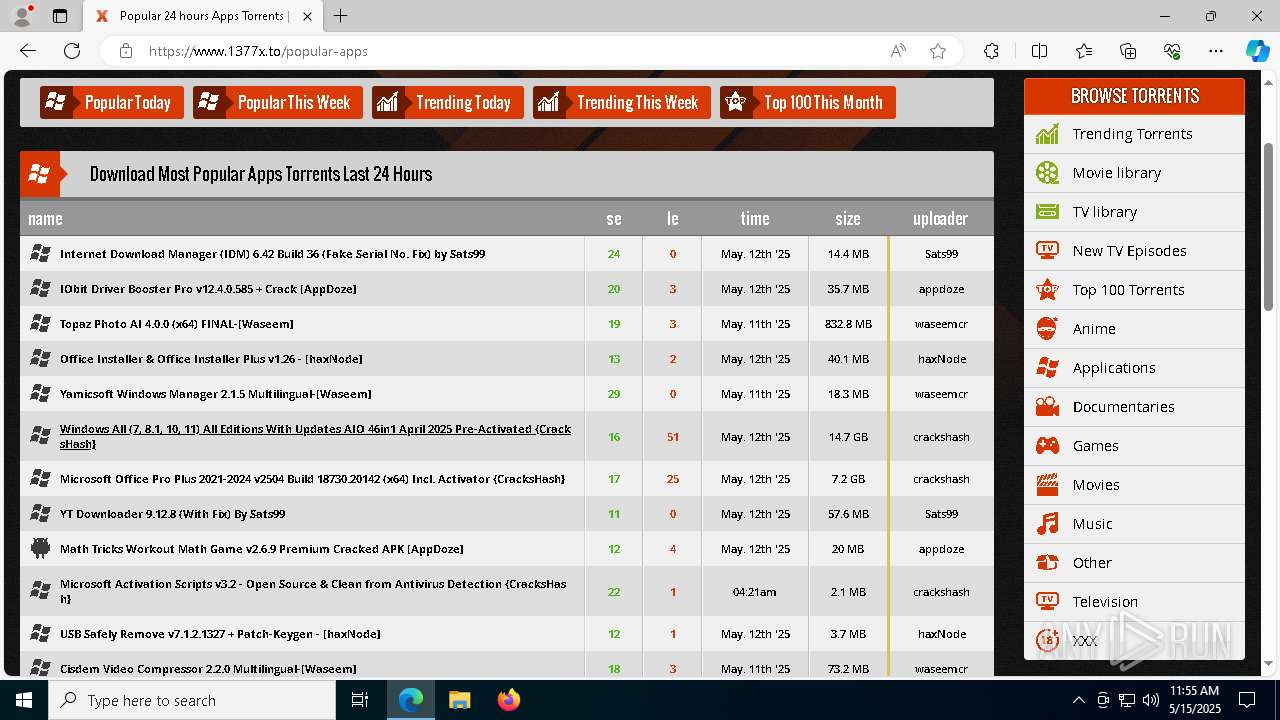The width and height of the screenshot is (1280, 720).
Task: Open Office Installer Plus v1.26 torrent
Action: coord(211,359)
